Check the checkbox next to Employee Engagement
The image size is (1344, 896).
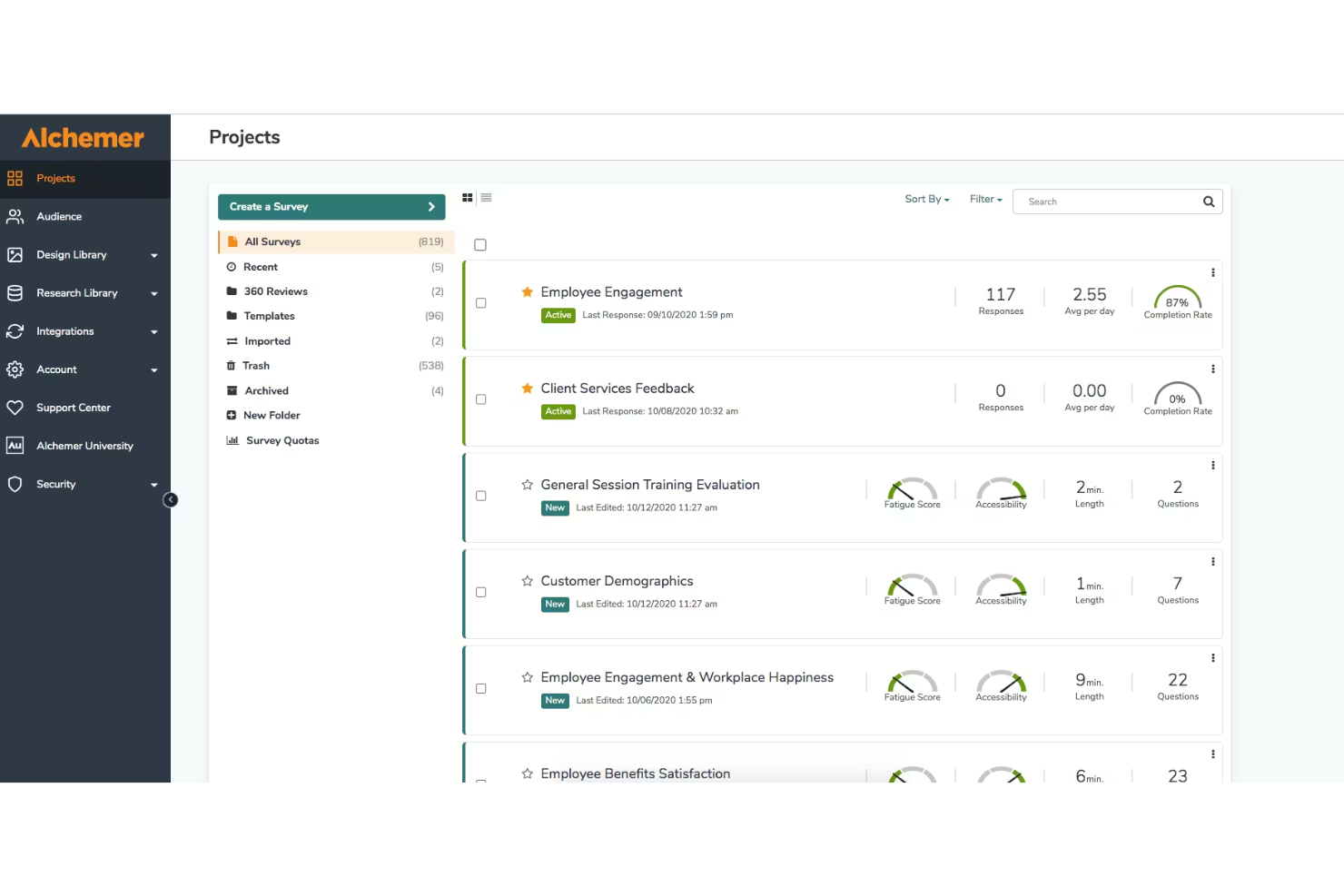pyautogui.click(x=480, y=302)
